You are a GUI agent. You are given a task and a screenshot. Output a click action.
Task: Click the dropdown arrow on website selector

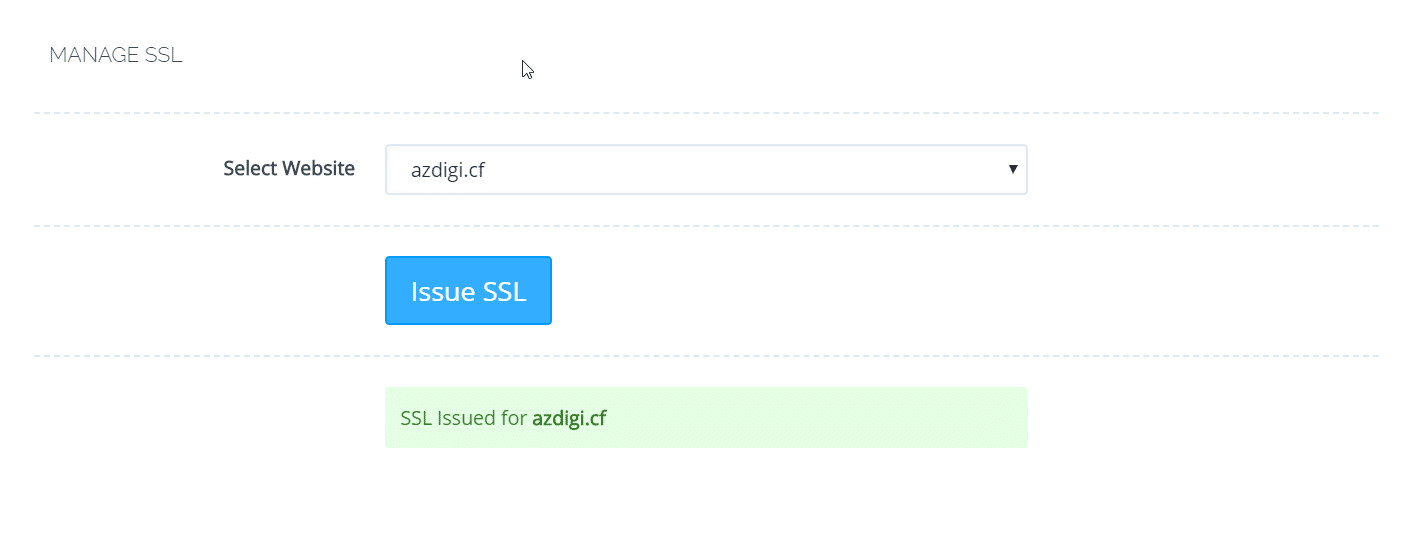tap(1012, 169)
